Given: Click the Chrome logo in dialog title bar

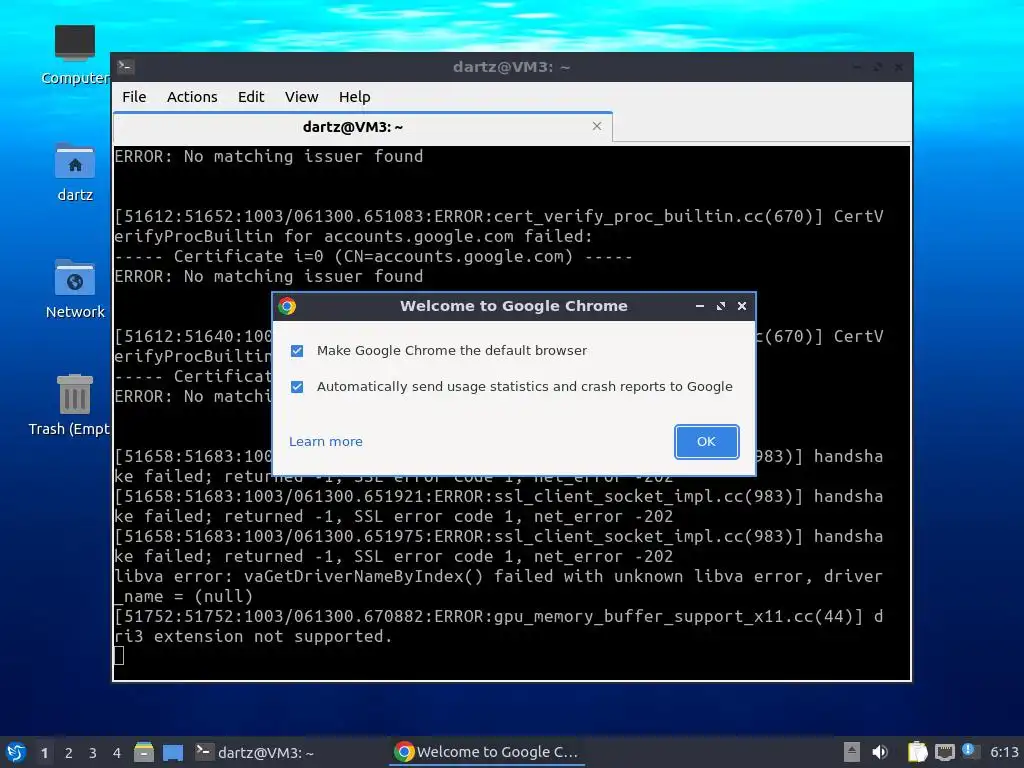Looking at the screenshot, I should (287, 306).
